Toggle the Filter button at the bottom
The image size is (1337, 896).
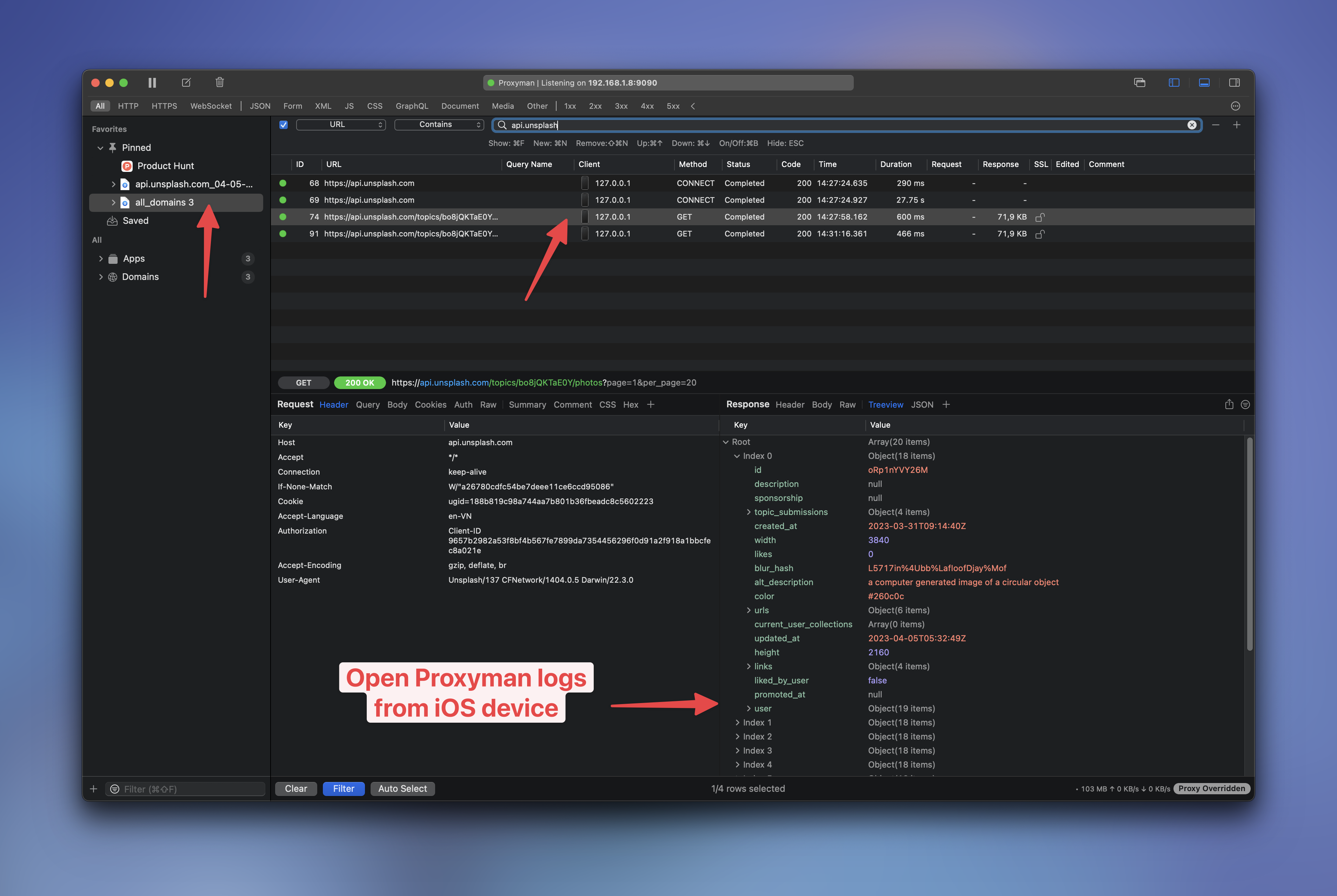(344, 789)
